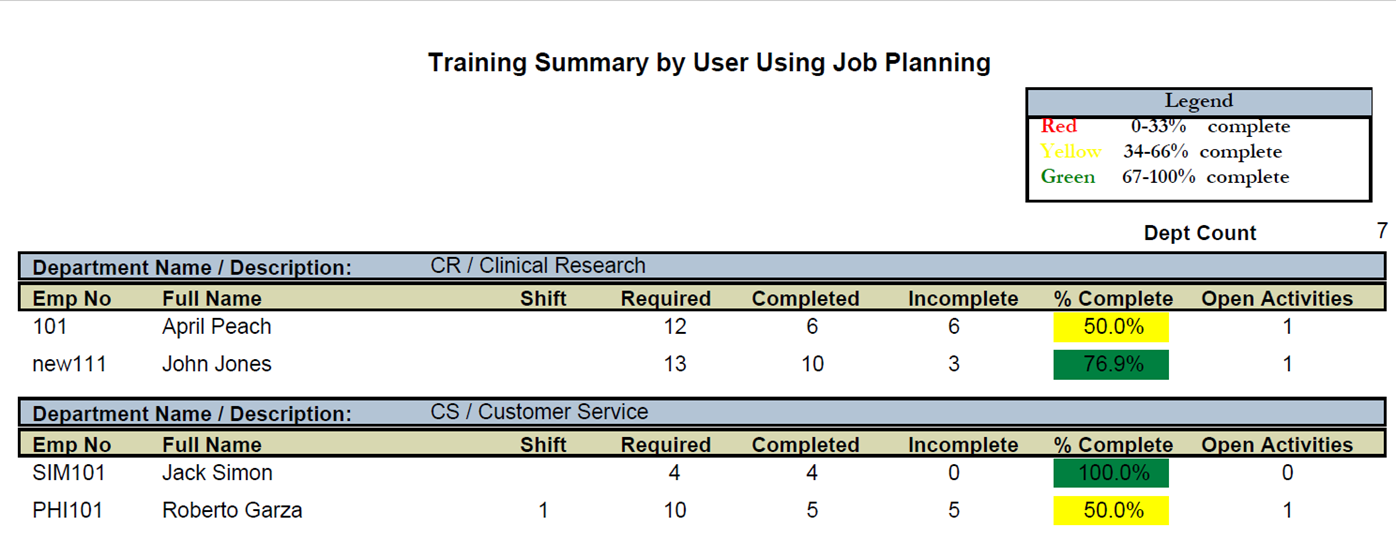Select employee name April Peach
Image resolution: width=1396 pixels, height=542 pixels.
click(x=216, y=327)
